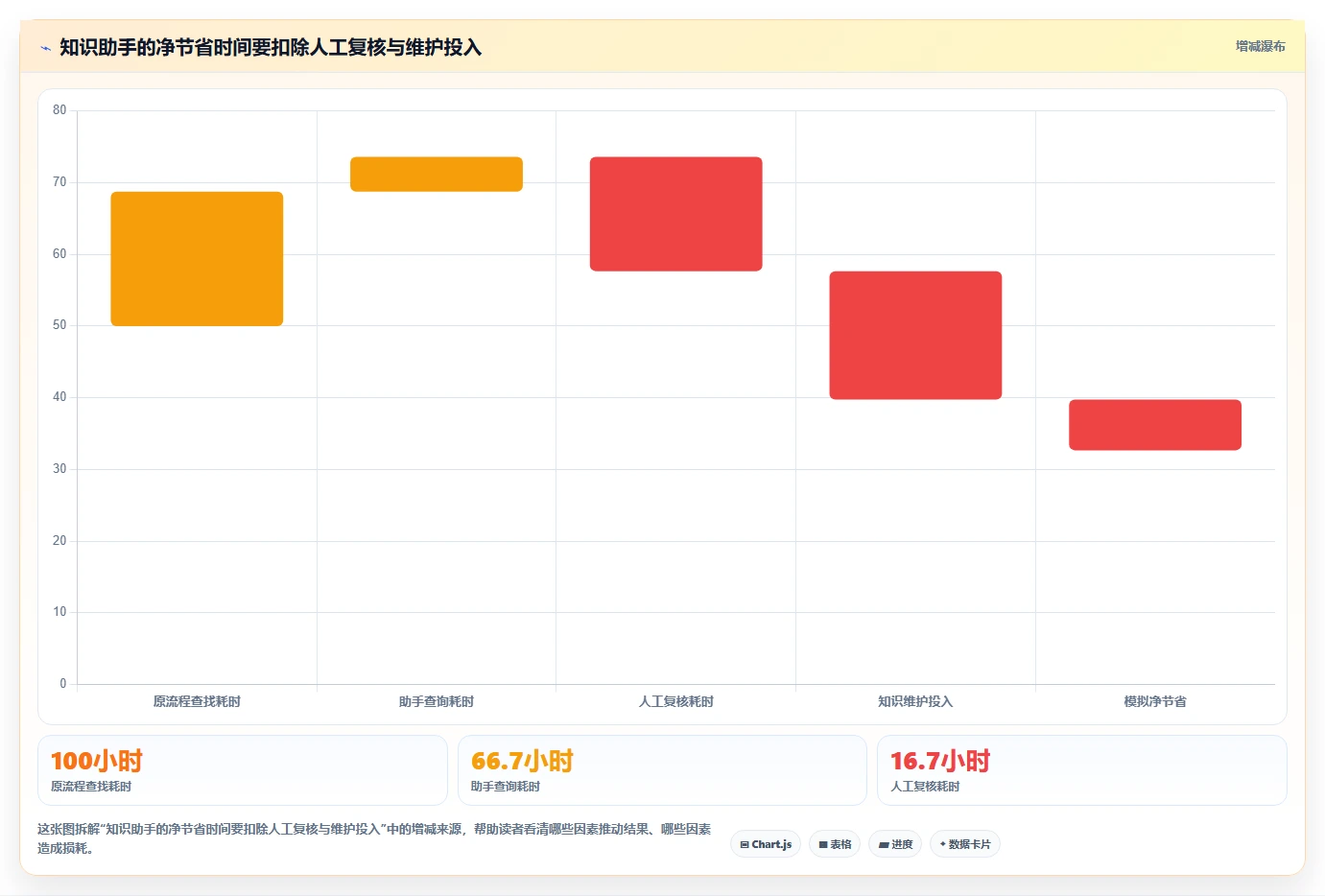Click the y-axis value 50
The height and width of the screenshot is (896, 1325).
coord(59,325)
